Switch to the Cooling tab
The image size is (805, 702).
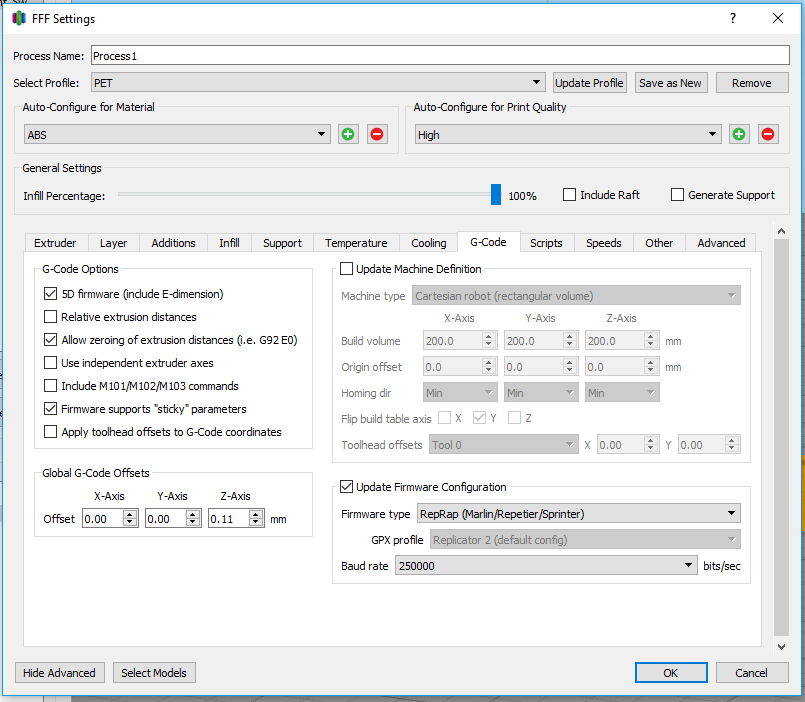click(x=429, y=243)
